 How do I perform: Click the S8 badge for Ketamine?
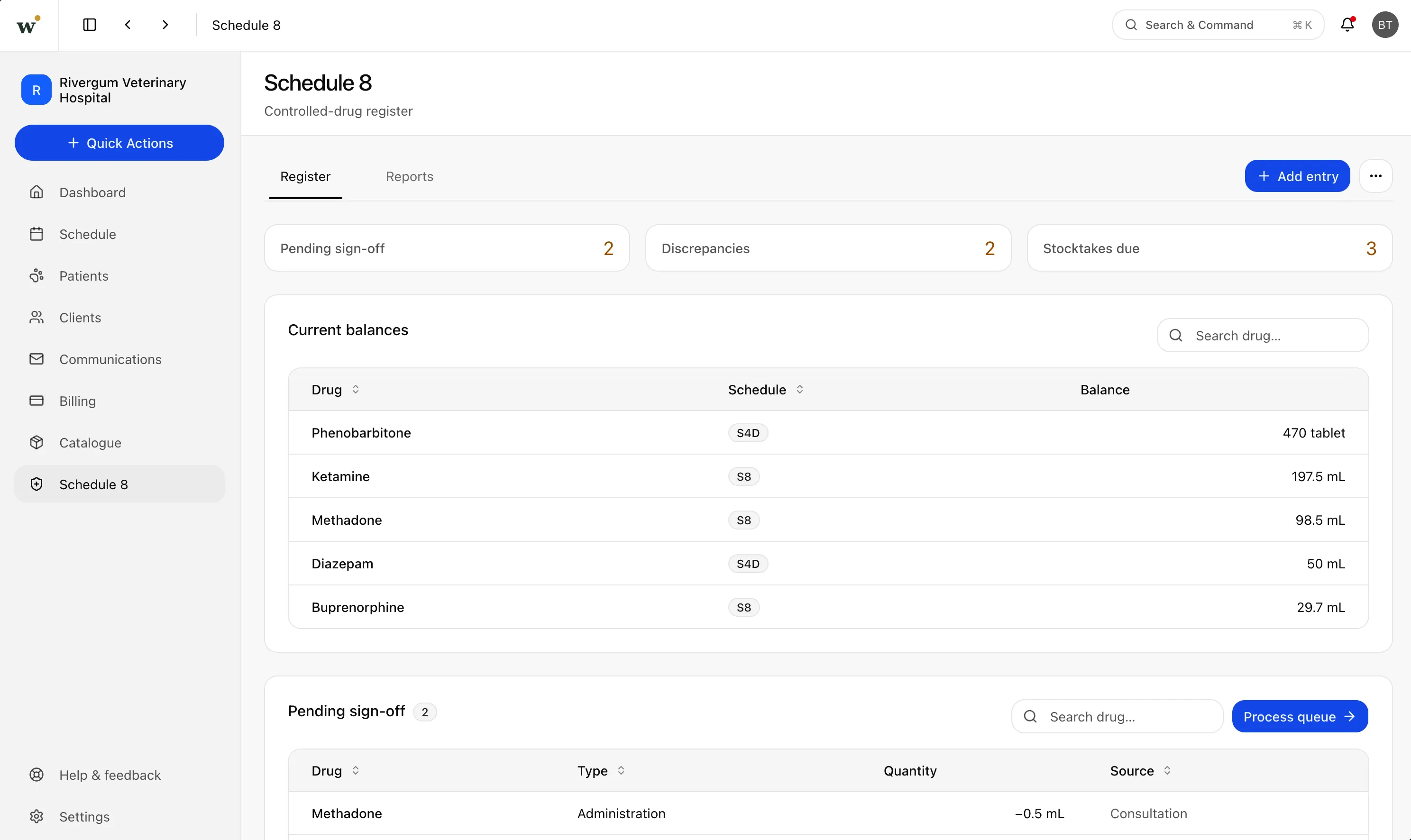click(x=744, y=476)
